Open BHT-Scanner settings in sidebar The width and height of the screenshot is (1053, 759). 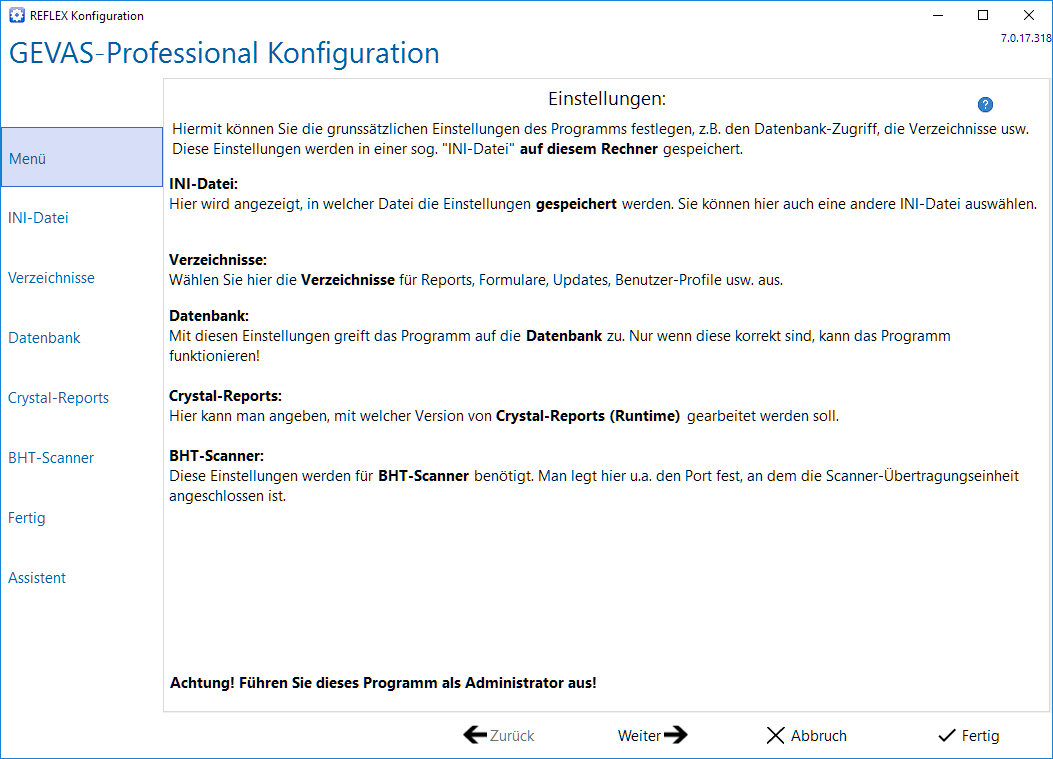[x=51, y=457]
